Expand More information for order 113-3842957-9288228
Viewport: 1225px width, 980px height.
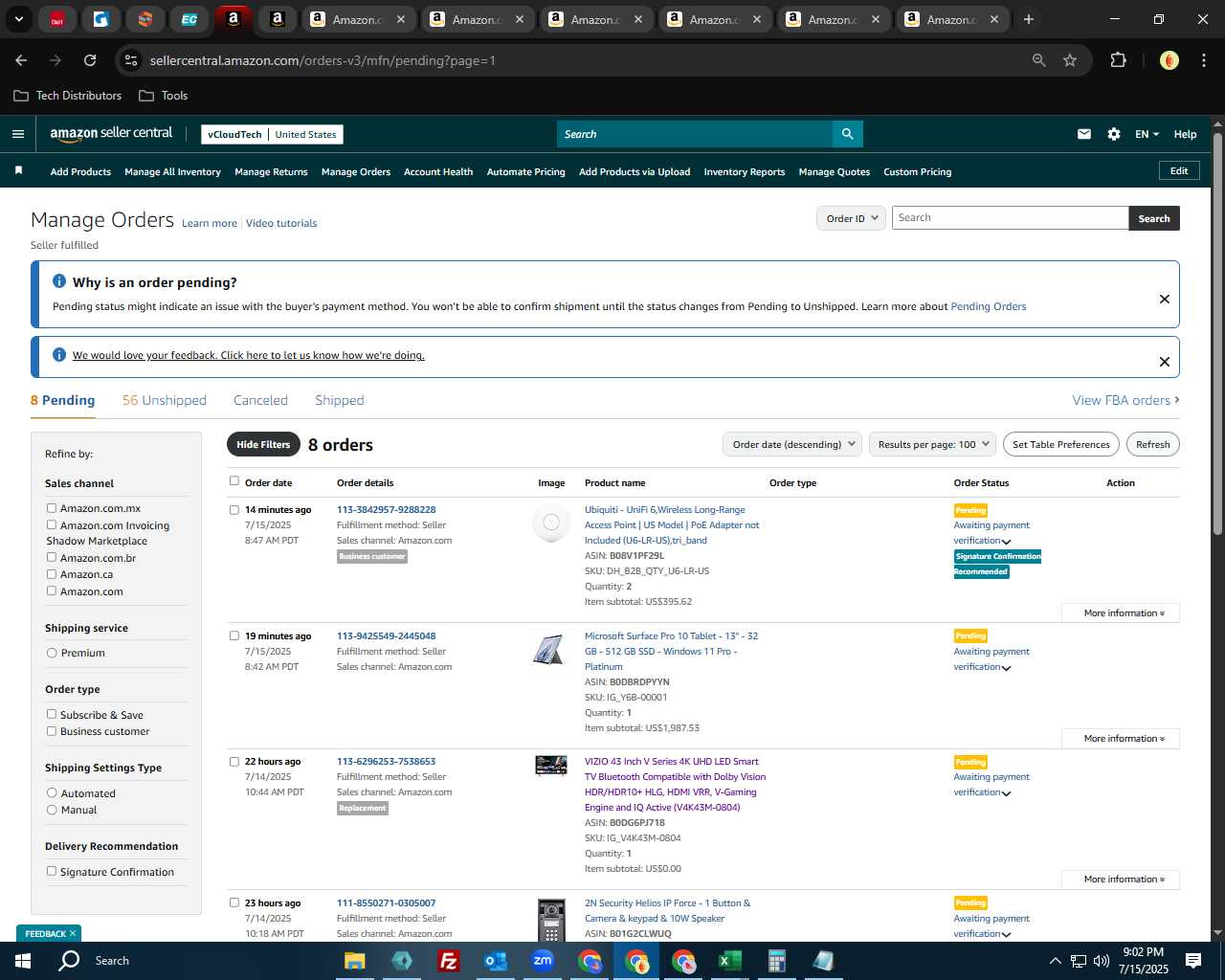1120,612
